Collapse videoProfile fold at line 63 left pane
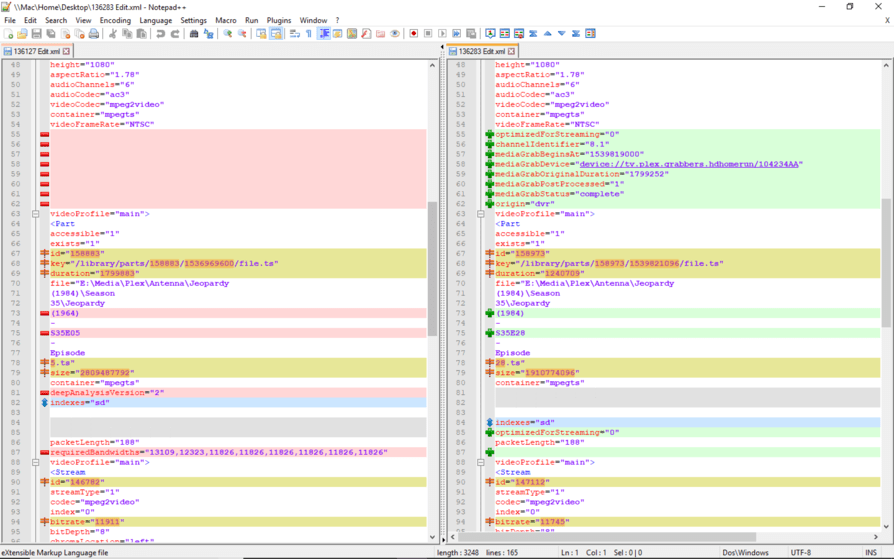The height and width of the screenshot is (559, 894). [36, 214]
